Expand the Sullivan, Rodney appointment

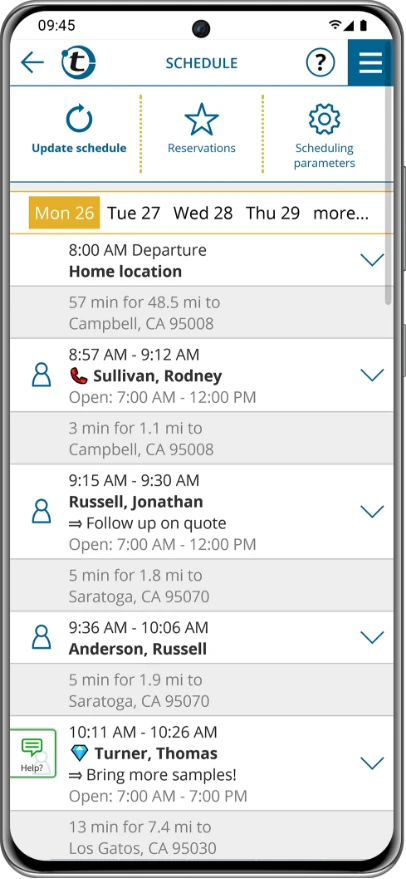click(x=372, y=375)
